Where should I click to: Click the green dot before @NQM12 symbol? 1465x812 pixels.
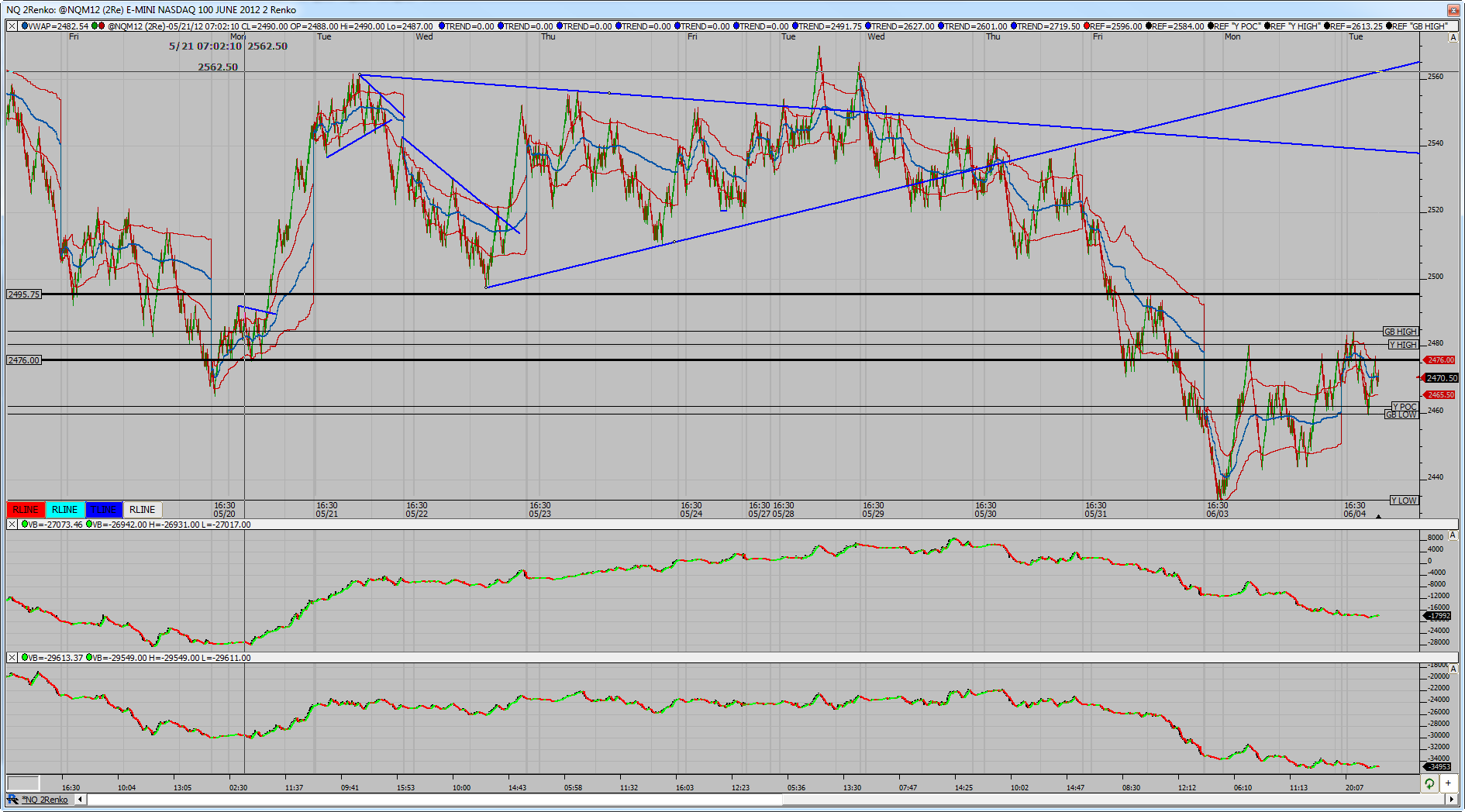pyautogui.click(x=95, y=26)
